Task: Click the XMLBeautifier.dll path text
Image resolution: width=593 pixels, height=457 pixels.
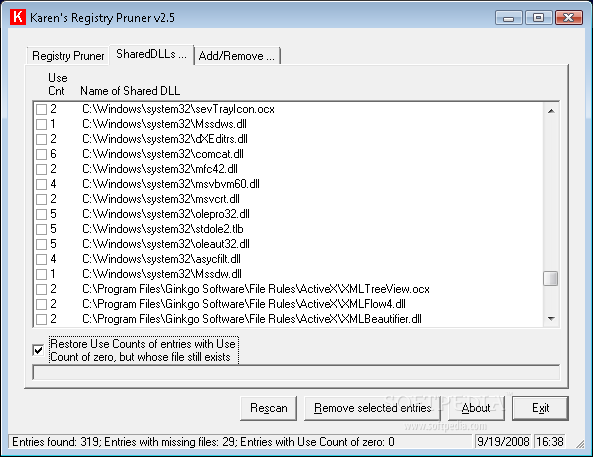Action: [251, 319]
